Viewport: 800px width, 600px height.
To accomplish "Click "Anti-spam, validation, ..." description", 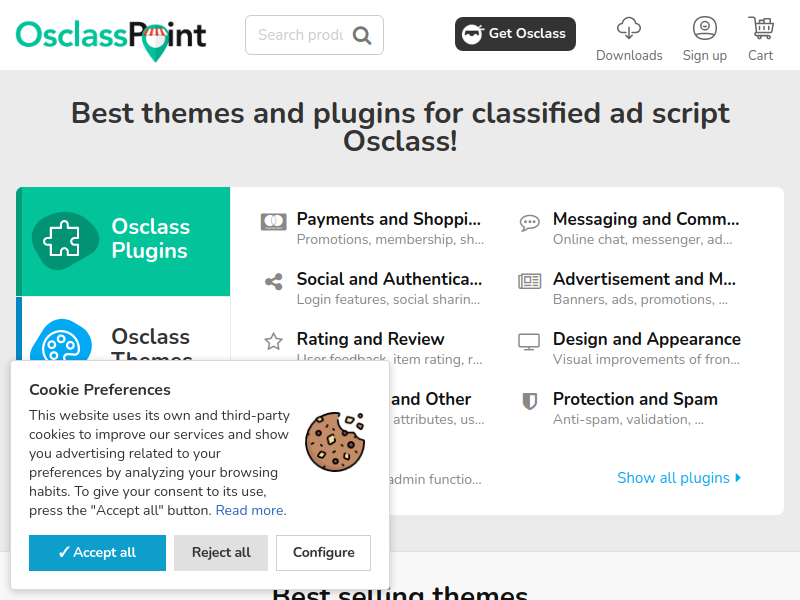I will [628, 419].
